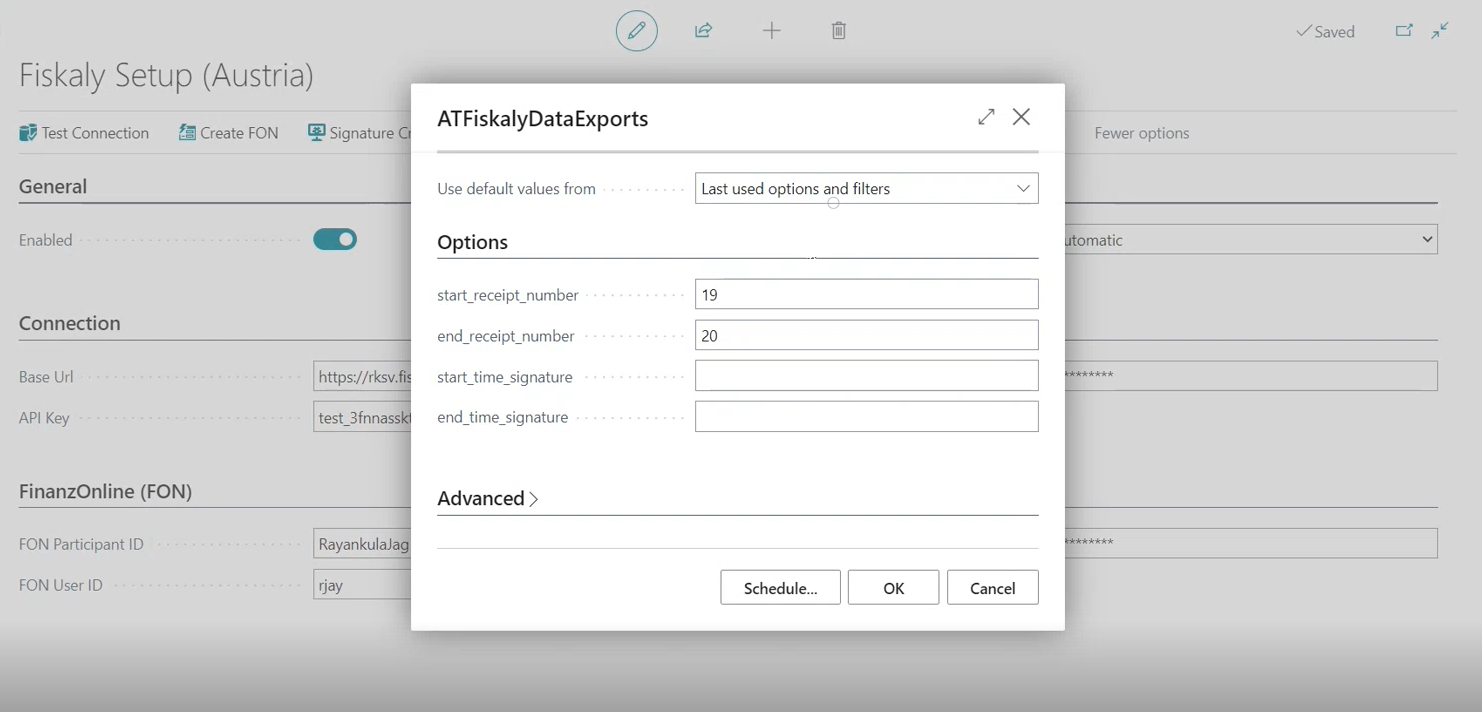Click the masked password field in Connection section
1482x712 pixels.
tap(1251, 376)
